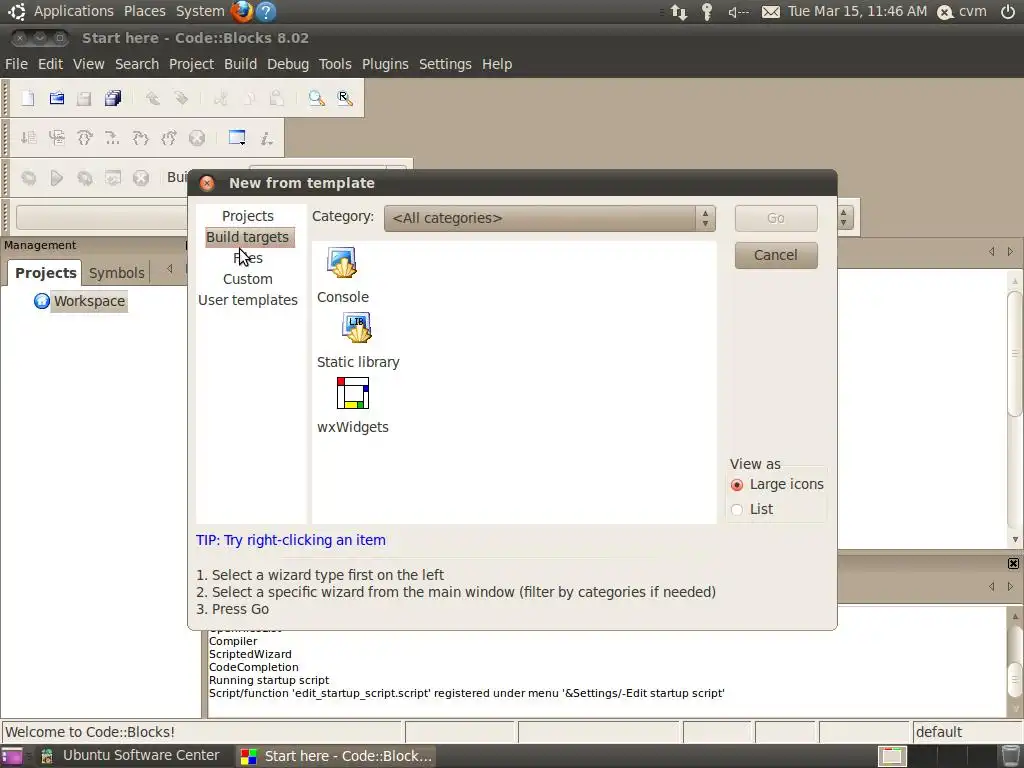Select the wxWidgets template icon

pos(353,393)
